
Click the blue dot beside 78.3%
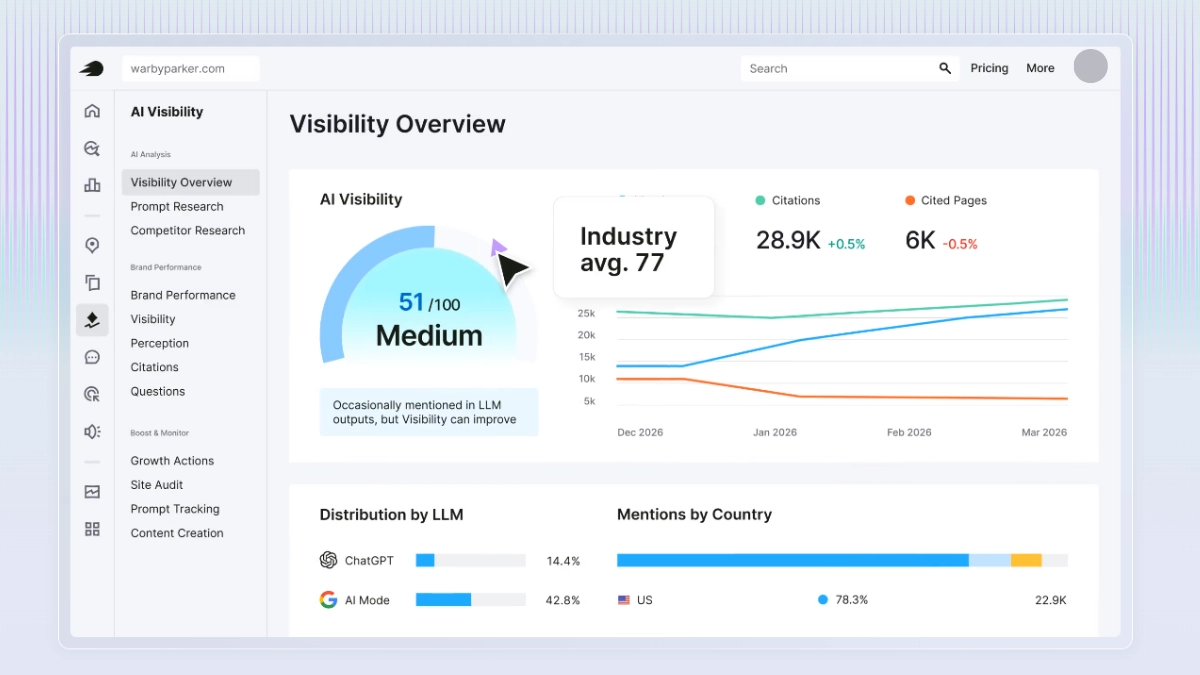click(x=823, y=600)
